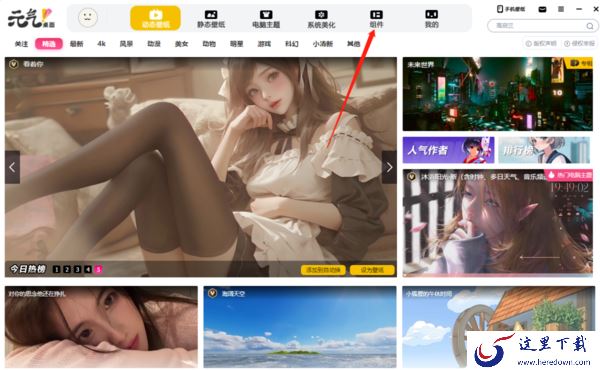Select the 动漫 (anime) category
Image resolution: width=600 pixels, height=370 pixels.
click(154, 44)
